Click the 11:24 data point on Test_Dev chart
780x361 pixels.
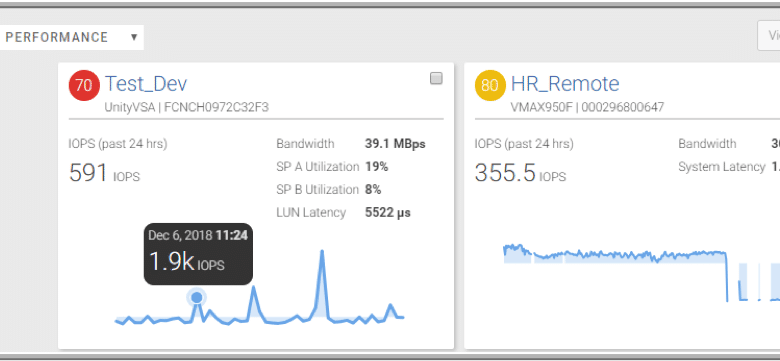[x=196, y=297]
